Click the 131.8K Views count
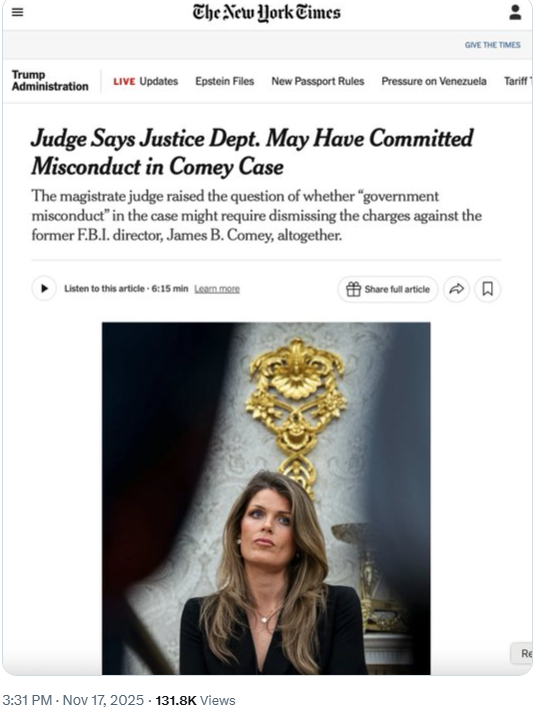This screenshot has height=722, width=543. tap(195, 700)
